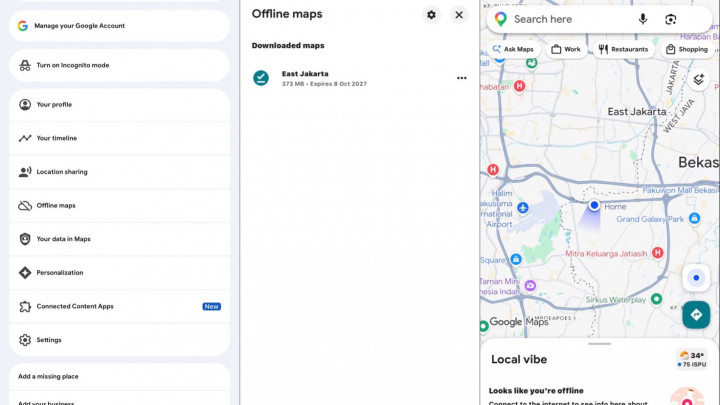The width and height of the screenshot is (720, 405).
Task: Click the Google G logo icon
Action: point(23,26)
